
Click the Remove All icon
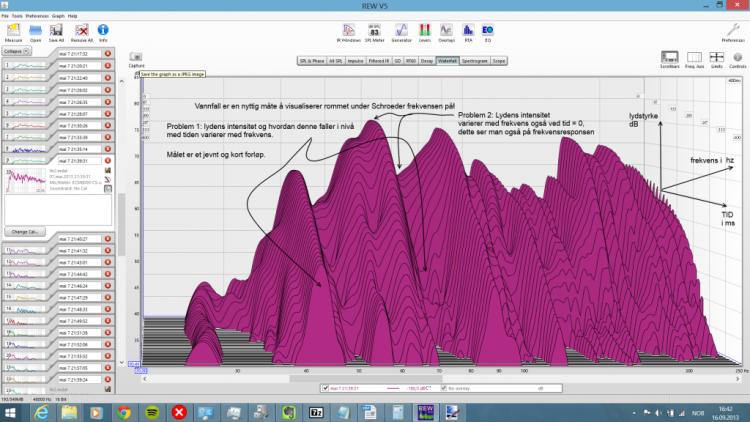point(84,33)
